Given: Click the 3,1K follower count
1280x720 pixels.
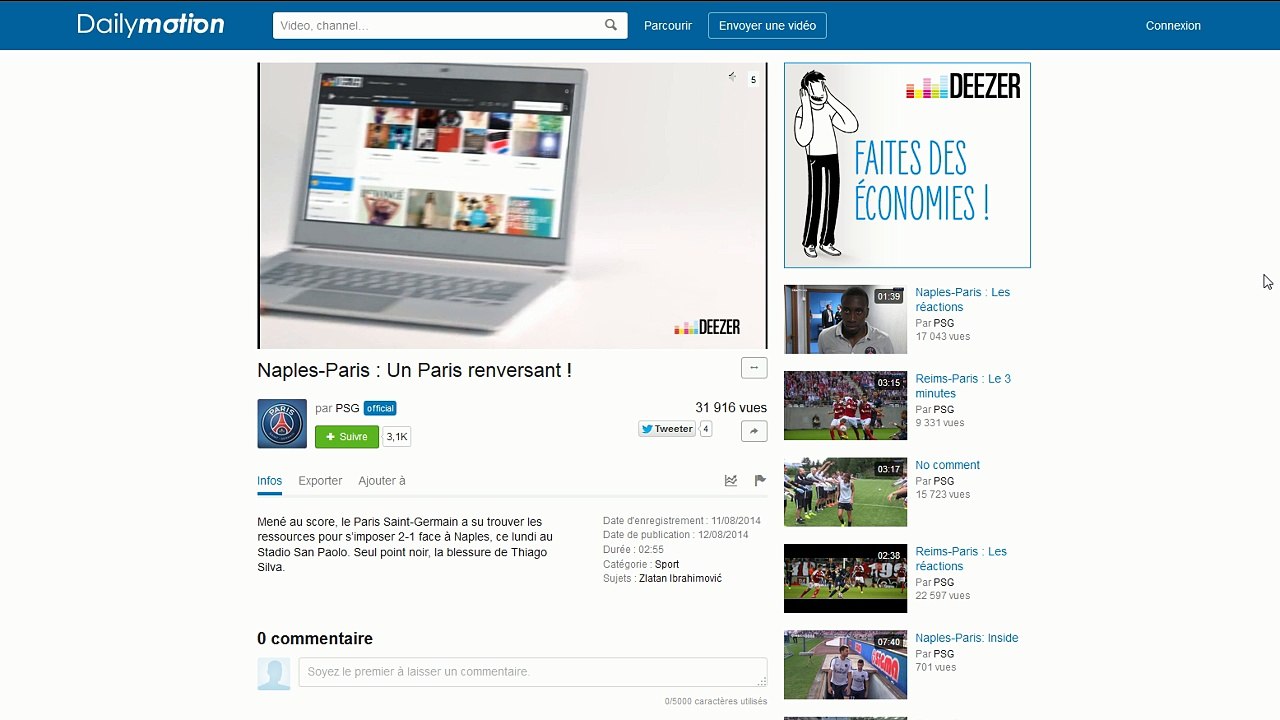Looking at the screenshot, I should [x=397, y=437].
